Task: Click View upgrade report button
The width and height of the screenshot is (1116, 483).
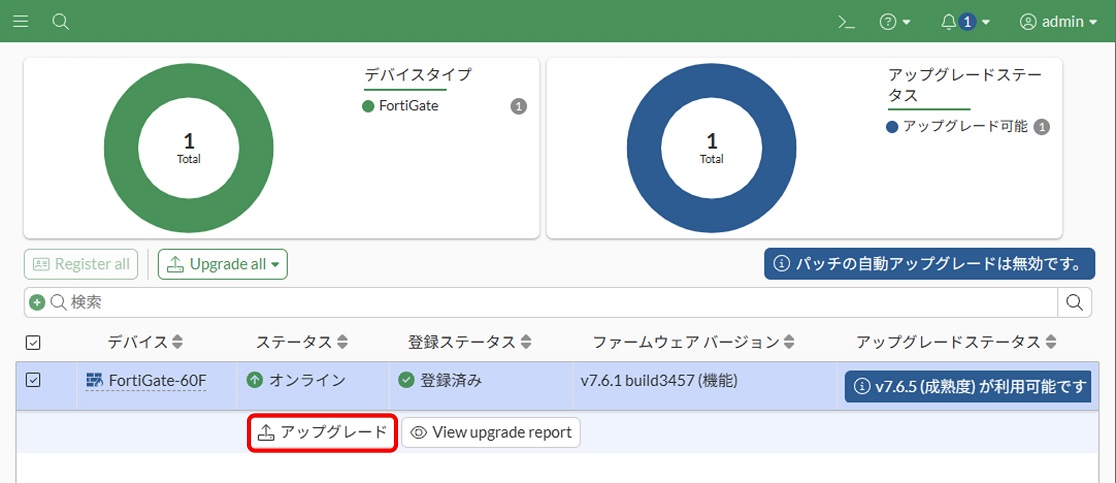Action: pos(490,433)
